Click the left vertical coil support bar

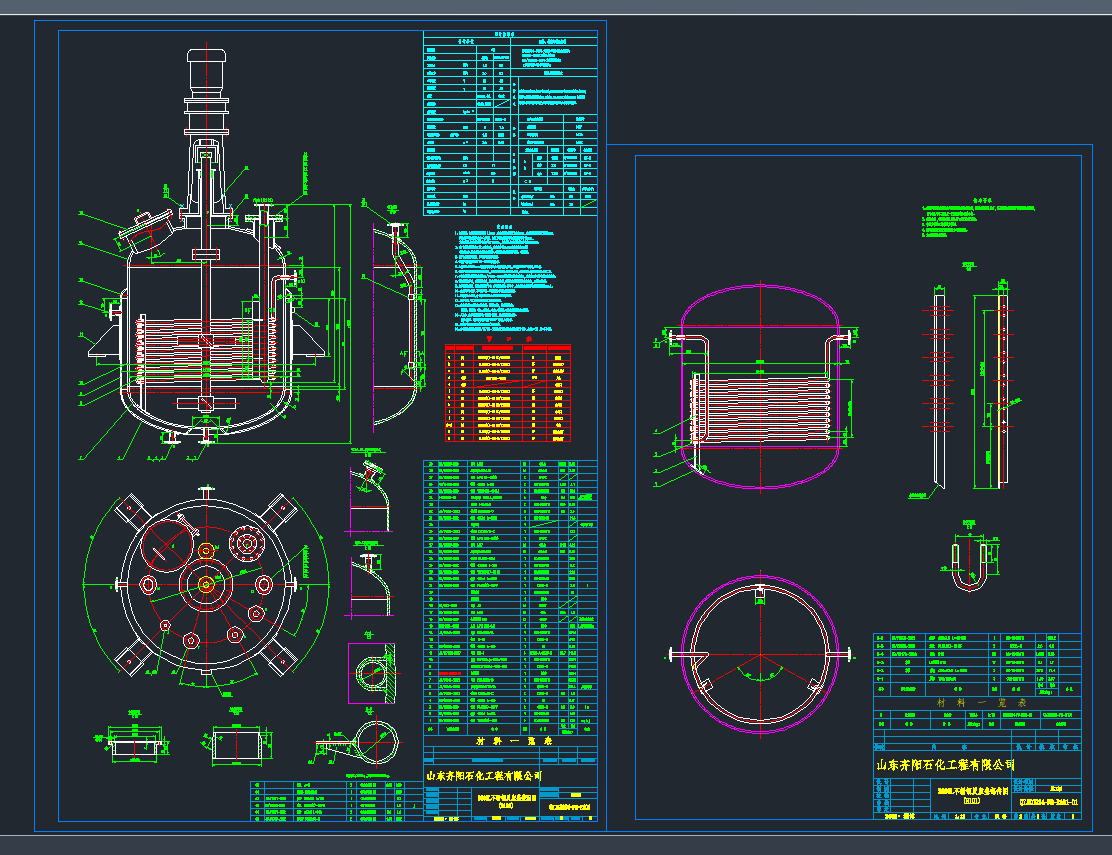click(941, 395)
